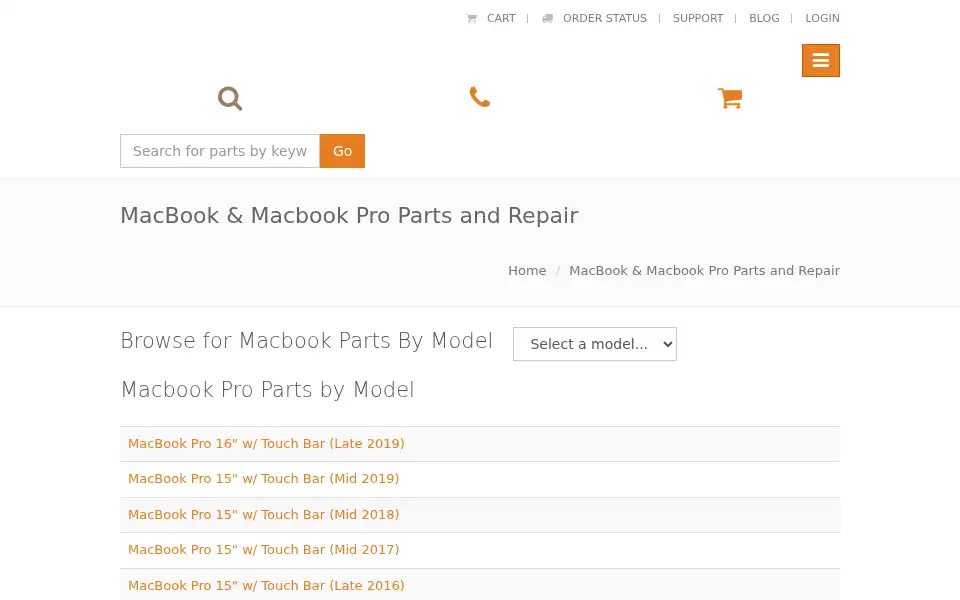Open MacBook Pro 15" Touch Bar Late 2016
The image size is (960, 600).
click(x=266, y=585)
